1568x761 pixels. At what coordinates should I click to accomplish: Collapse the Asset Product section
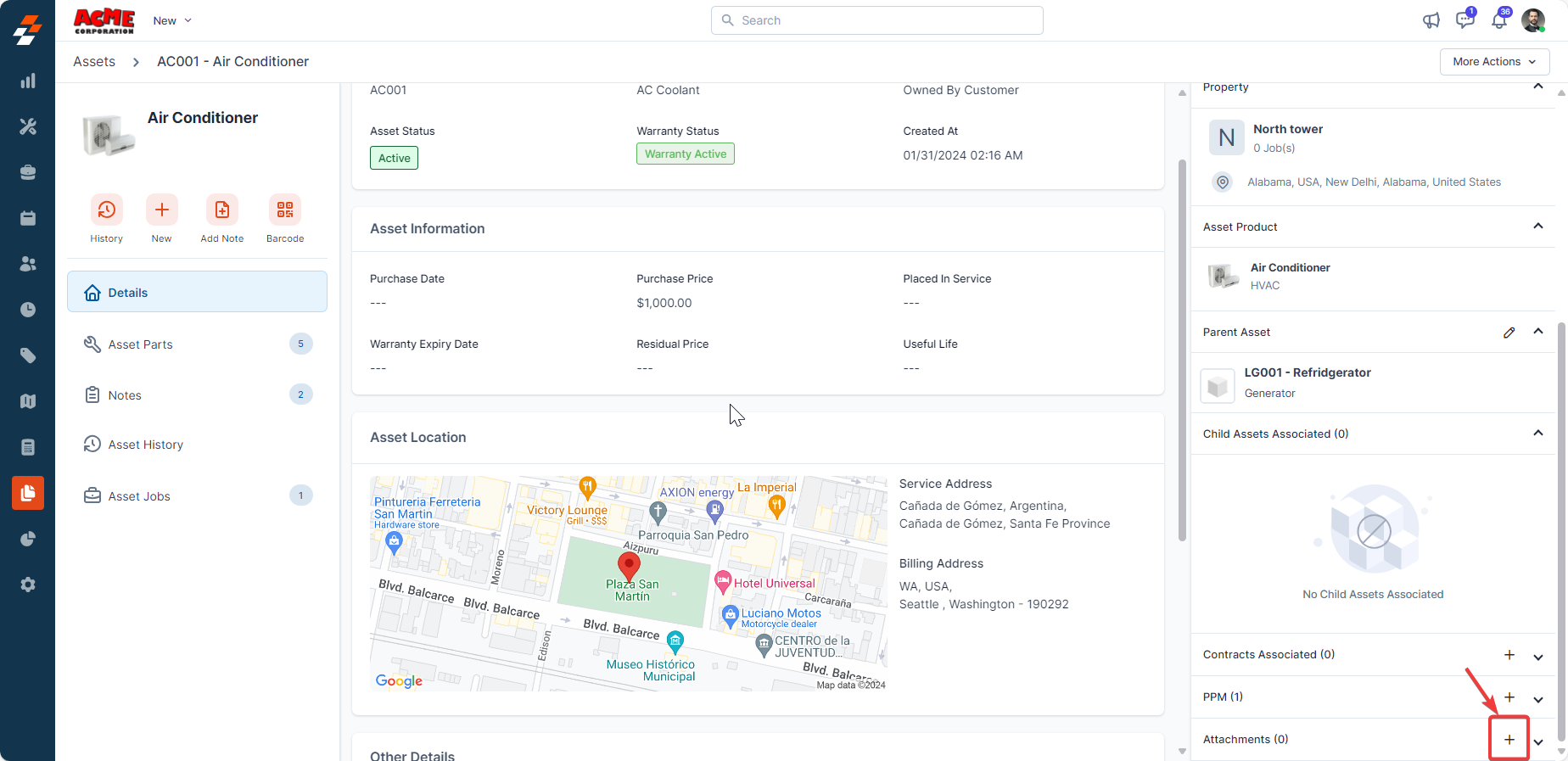click(1537, 227)
